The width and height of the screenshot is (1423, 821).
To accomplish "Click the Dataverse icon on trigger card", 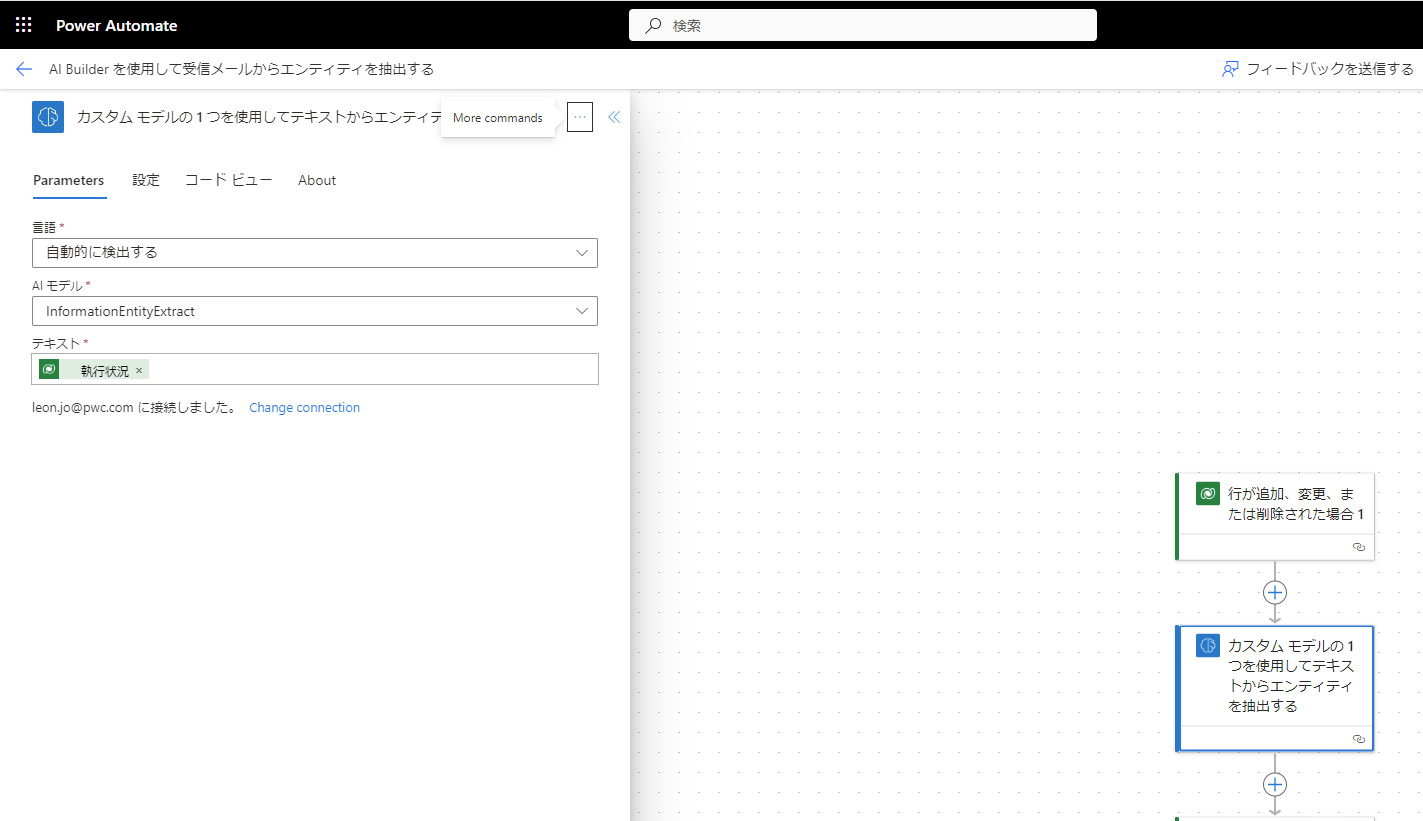I will (1207, 493).
